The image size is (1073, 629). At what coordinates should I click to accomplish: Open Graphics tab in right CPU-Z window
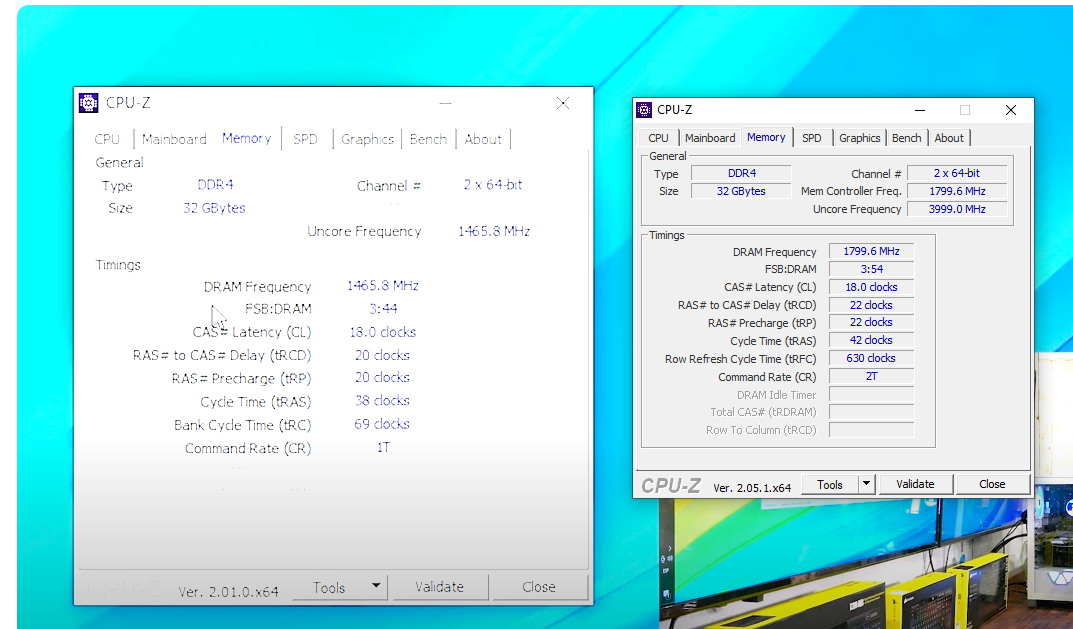(x=859, y=138)
